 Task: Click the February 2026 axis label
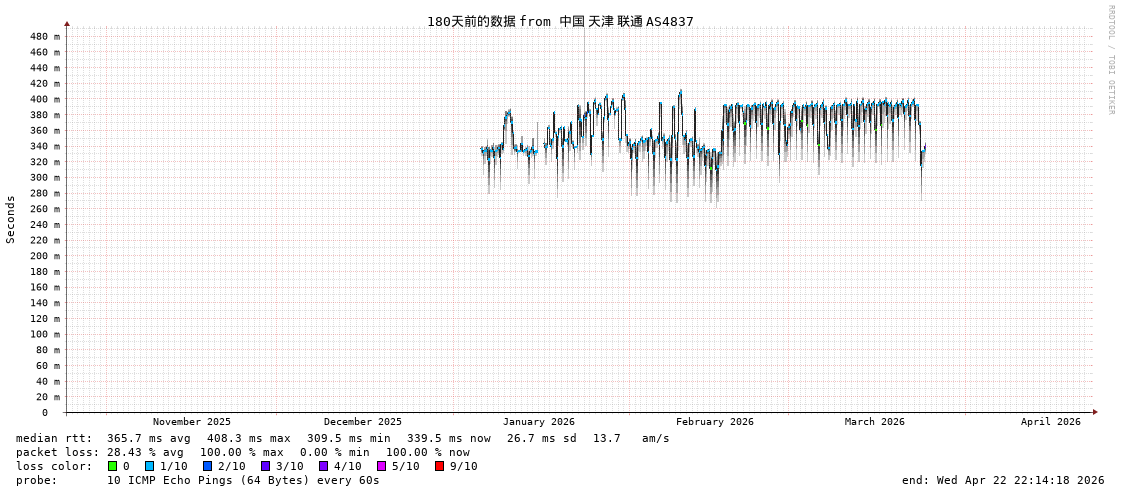click(714, 422)
